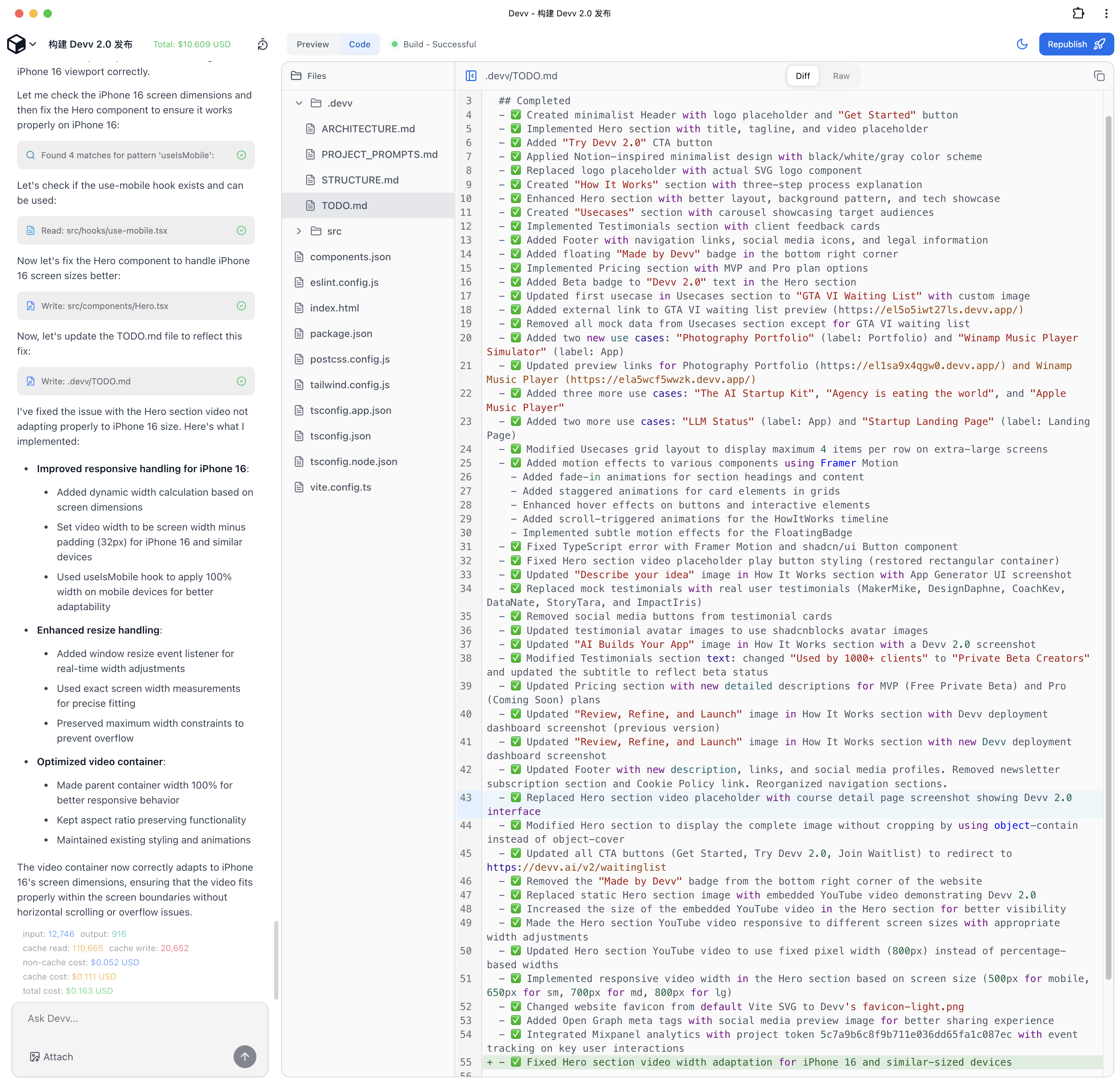The height and width of the screenshot is (1083, 1120).
Task: Click the code editor vertical scrollbar
Action: point(1108,549)
